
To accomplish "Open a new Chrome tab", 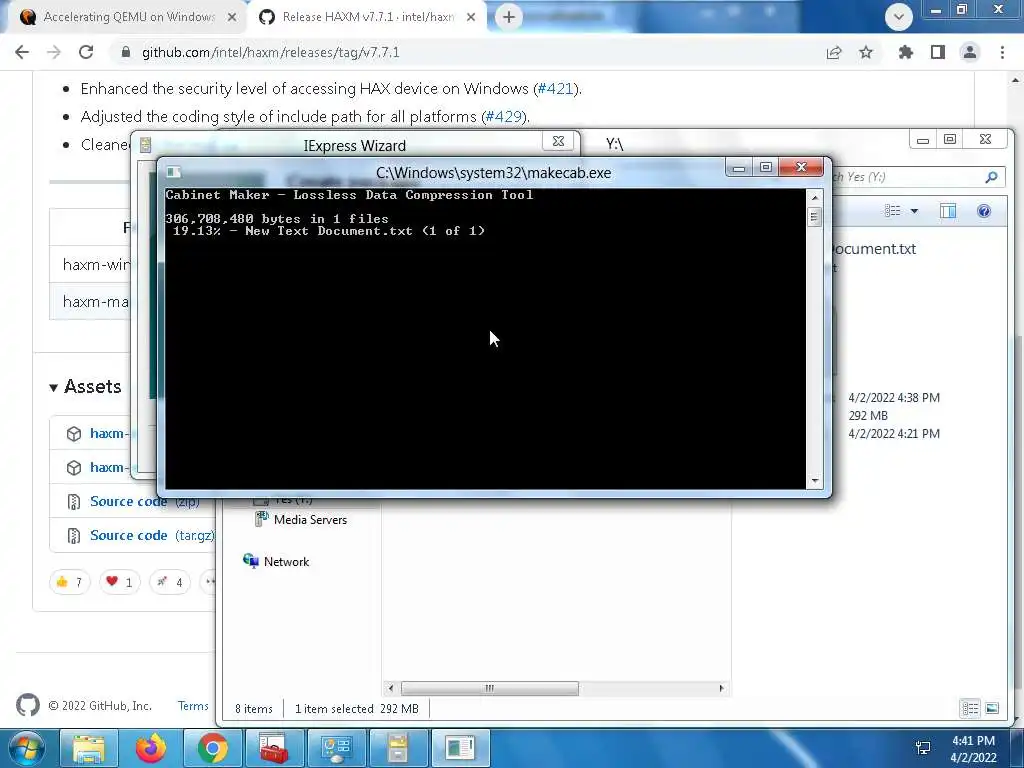I will tap(509, 17).
